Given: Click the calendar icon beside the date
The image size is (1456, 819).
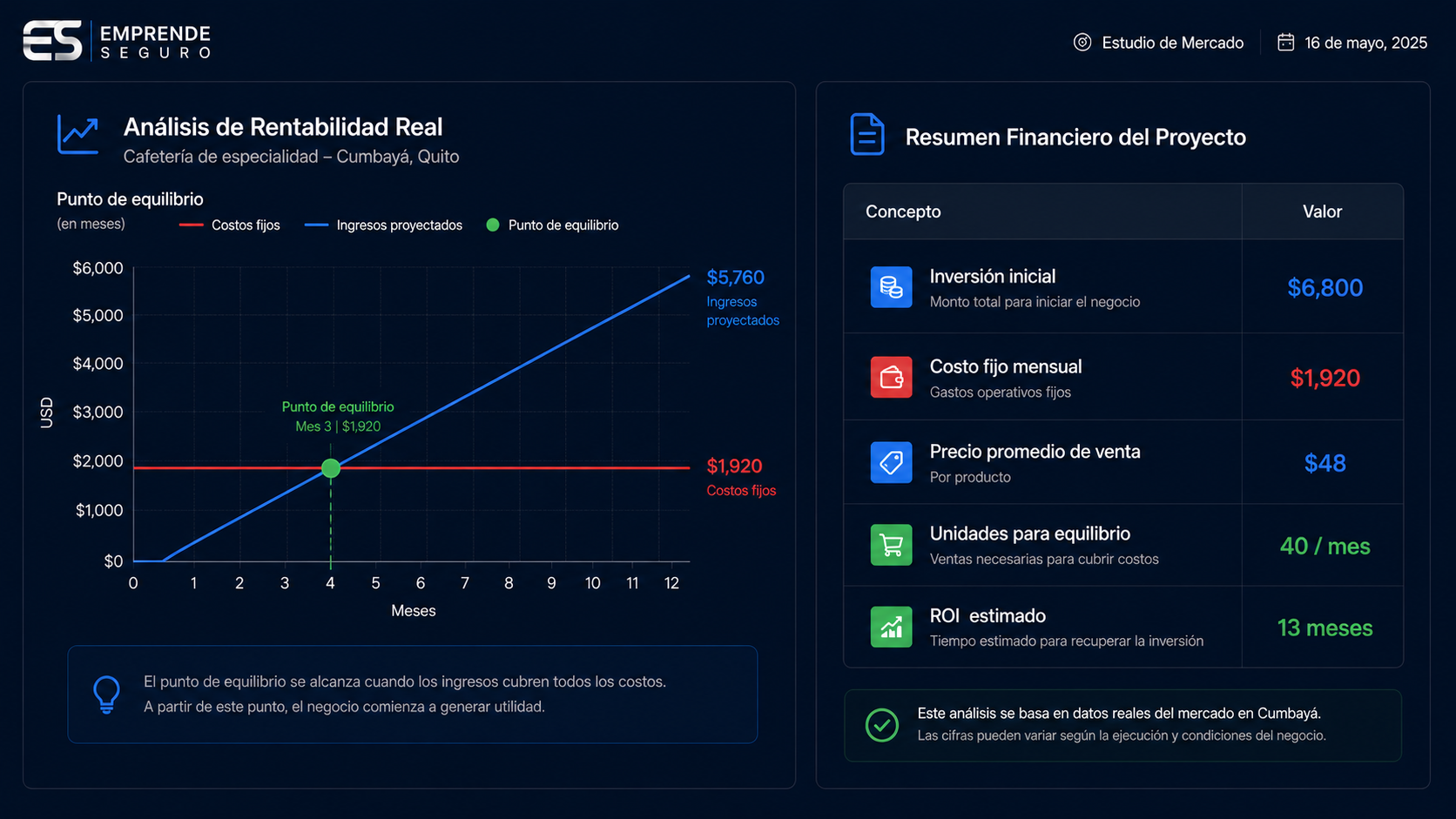Looking at the screenshot, I should [x=1285, y=42].
